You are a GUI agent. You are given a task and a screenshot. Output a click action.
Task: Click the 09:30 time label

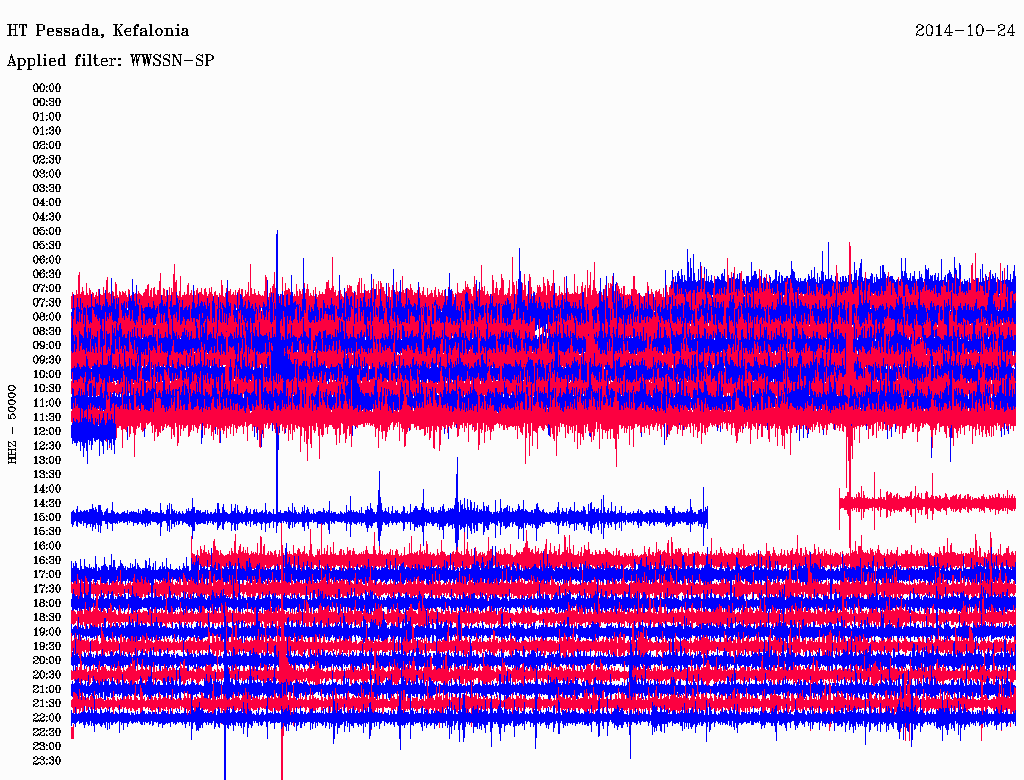coord(47,360)
